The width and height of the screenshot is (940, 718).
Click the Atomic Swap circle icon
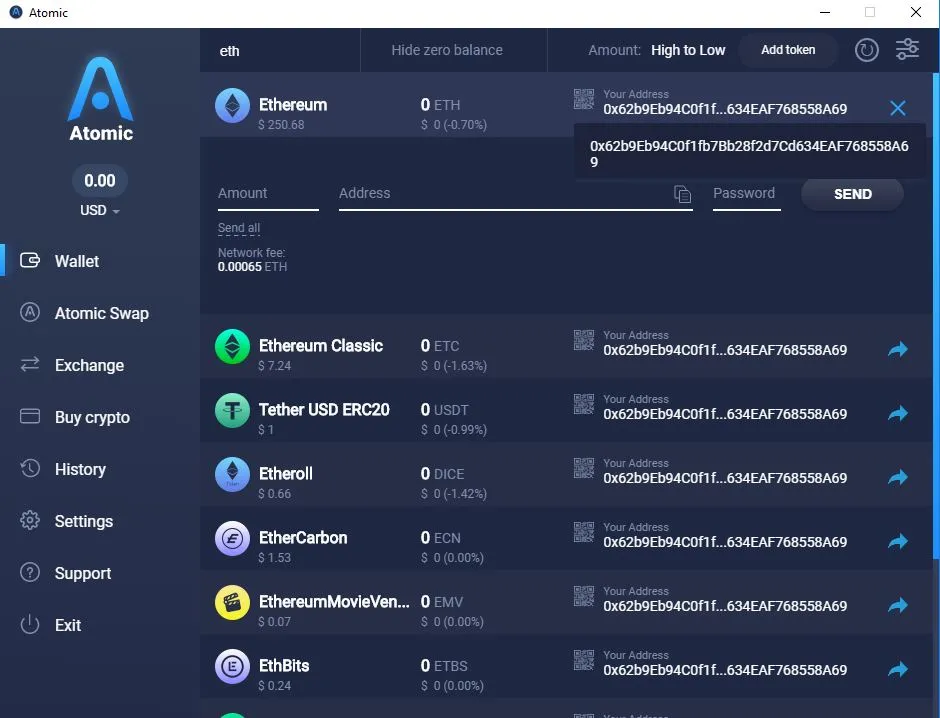tap(30, 312)
